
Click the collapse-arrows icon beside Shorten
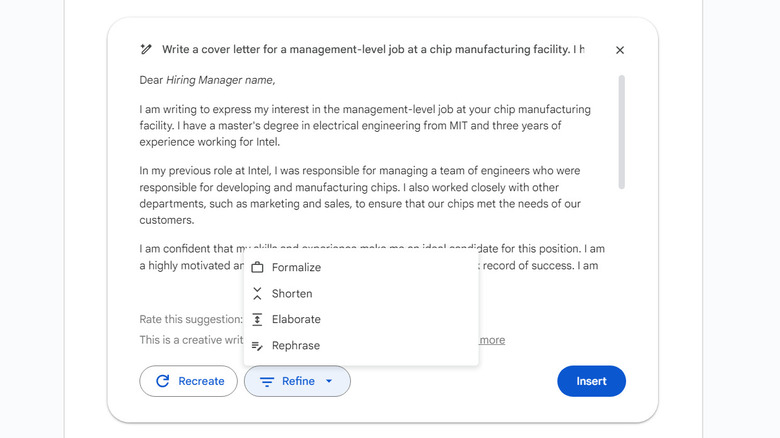[257, 294]
